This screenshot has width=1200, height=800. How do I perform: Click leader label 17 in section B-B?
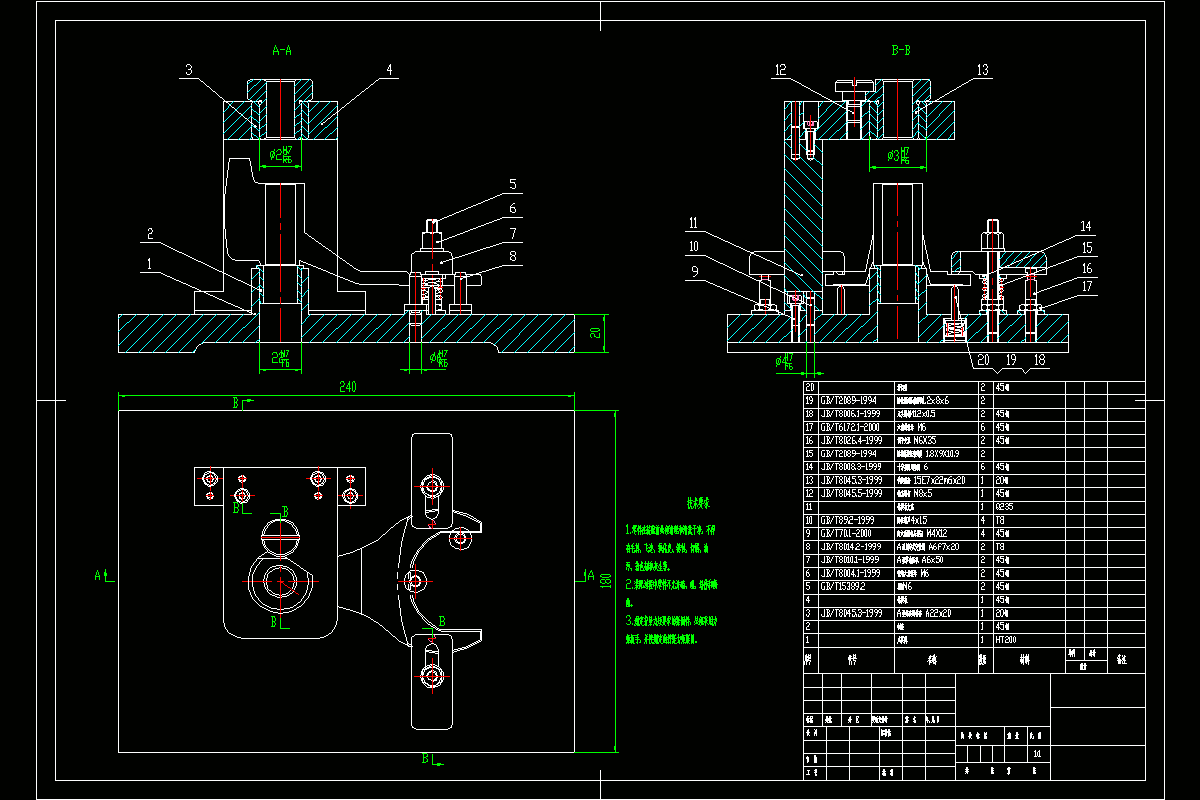(x=1086, y=289)
